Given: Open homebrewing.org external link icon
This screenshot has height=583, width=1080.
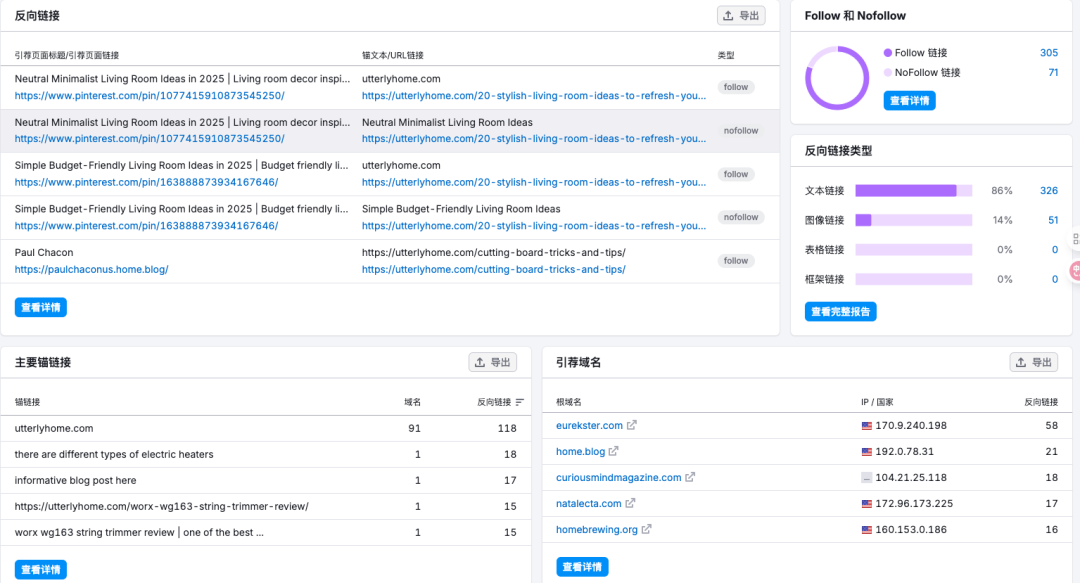Looking at the screenshot, I should pyautogui.click(x=647, y=530).
